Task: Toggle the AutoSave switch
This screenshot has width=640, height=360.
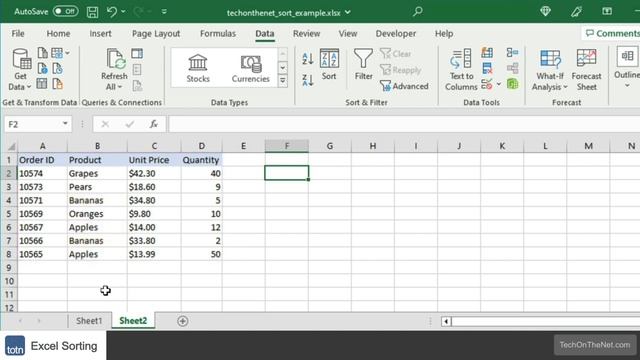Action: coord(65,11)
